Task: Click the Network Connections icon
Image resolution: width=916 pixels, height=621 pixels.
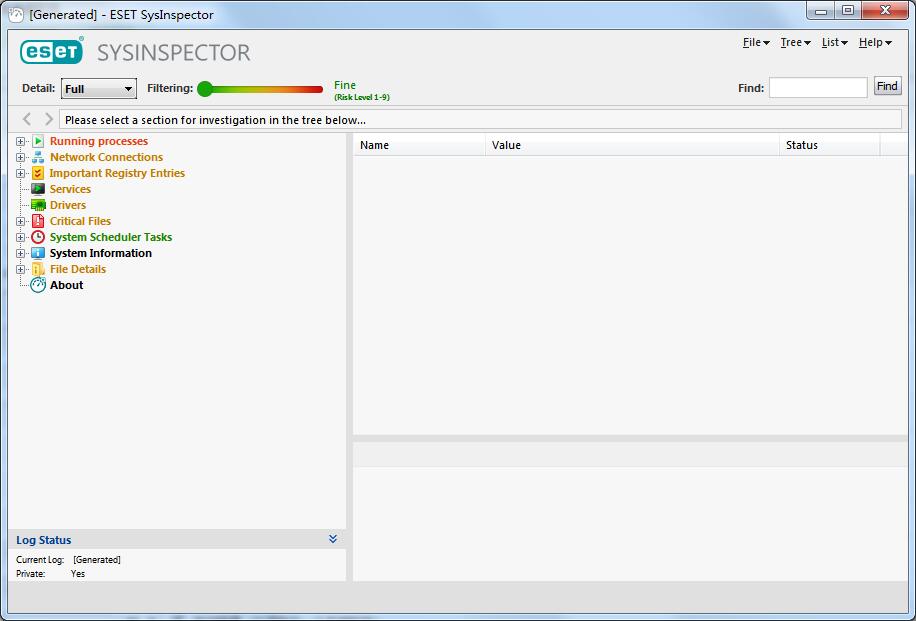Action: 38,157
